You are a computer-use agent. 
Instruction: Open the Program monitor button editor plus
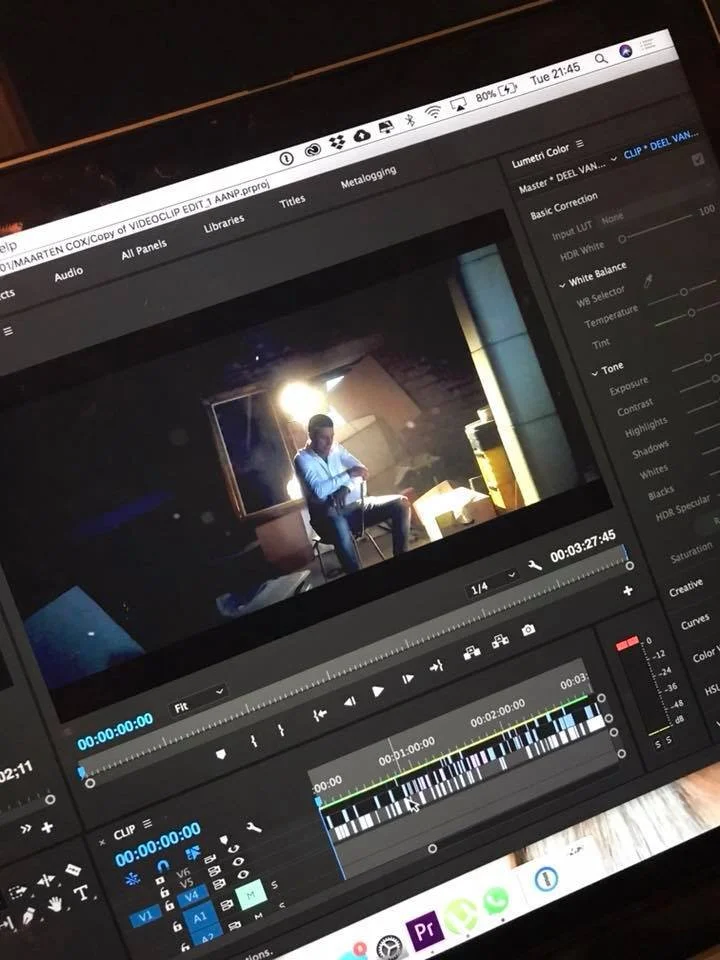coord(628,590)
